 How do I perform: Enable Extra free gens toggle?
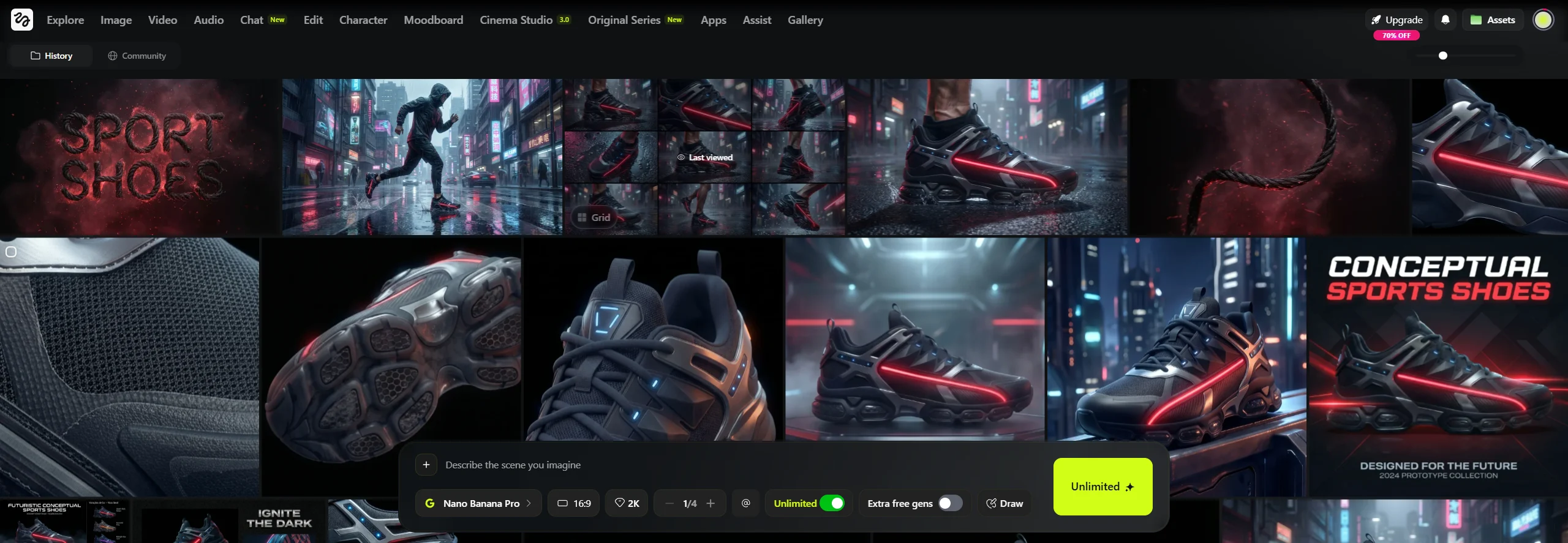pyautogui.click(x=951, y=503)
